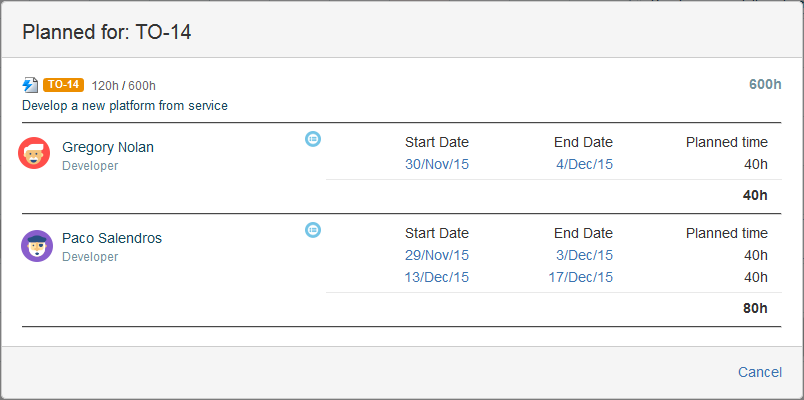
Task: Open the list icon for Paco Salendros
Action: [x=313, y=231]
